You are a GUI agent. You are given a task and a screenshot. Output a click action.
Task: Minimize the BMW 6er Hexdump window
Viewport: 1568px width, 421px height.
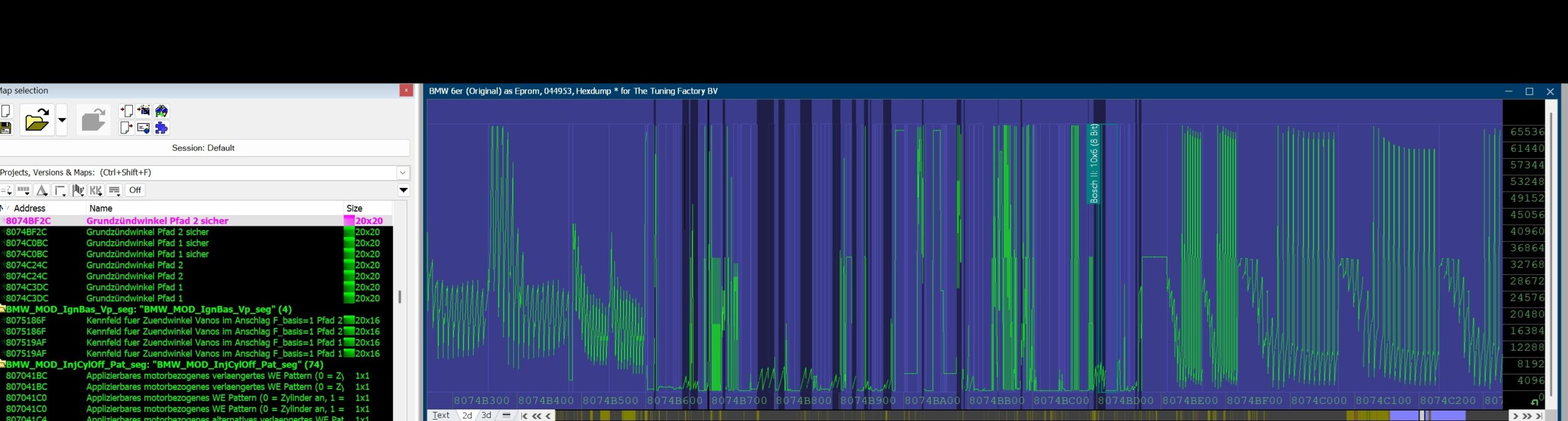1509,91
